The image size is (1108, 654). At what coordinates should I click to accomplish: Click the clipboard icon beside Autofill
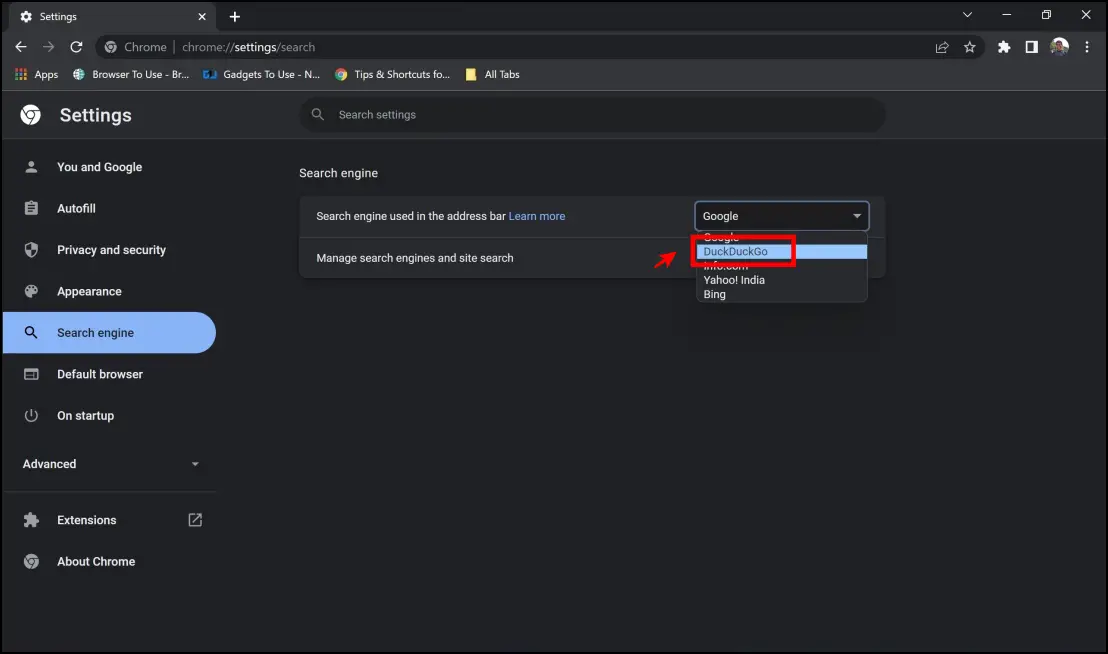pos(31,208)
